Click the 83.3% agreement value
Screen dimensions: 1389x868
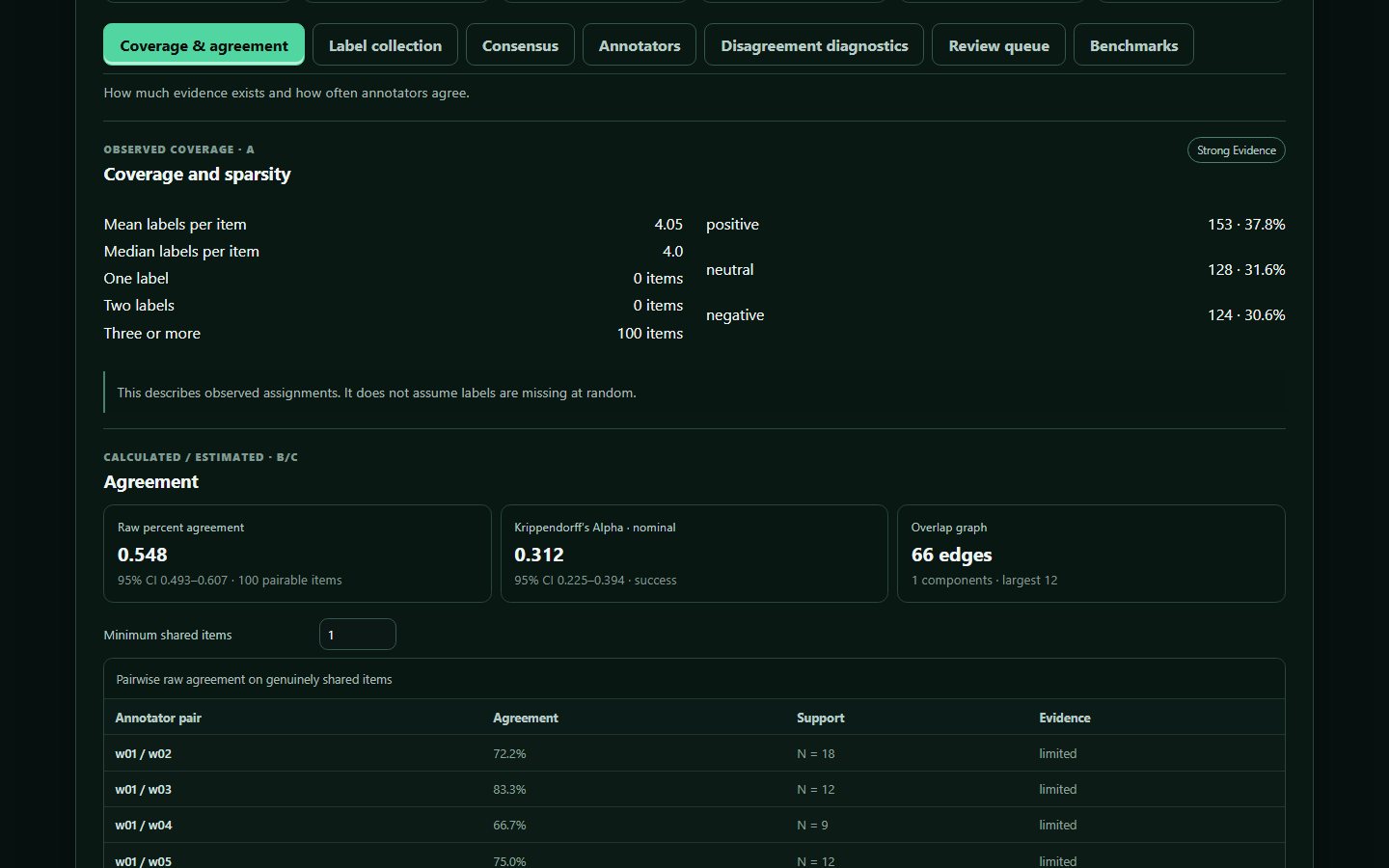509,789
